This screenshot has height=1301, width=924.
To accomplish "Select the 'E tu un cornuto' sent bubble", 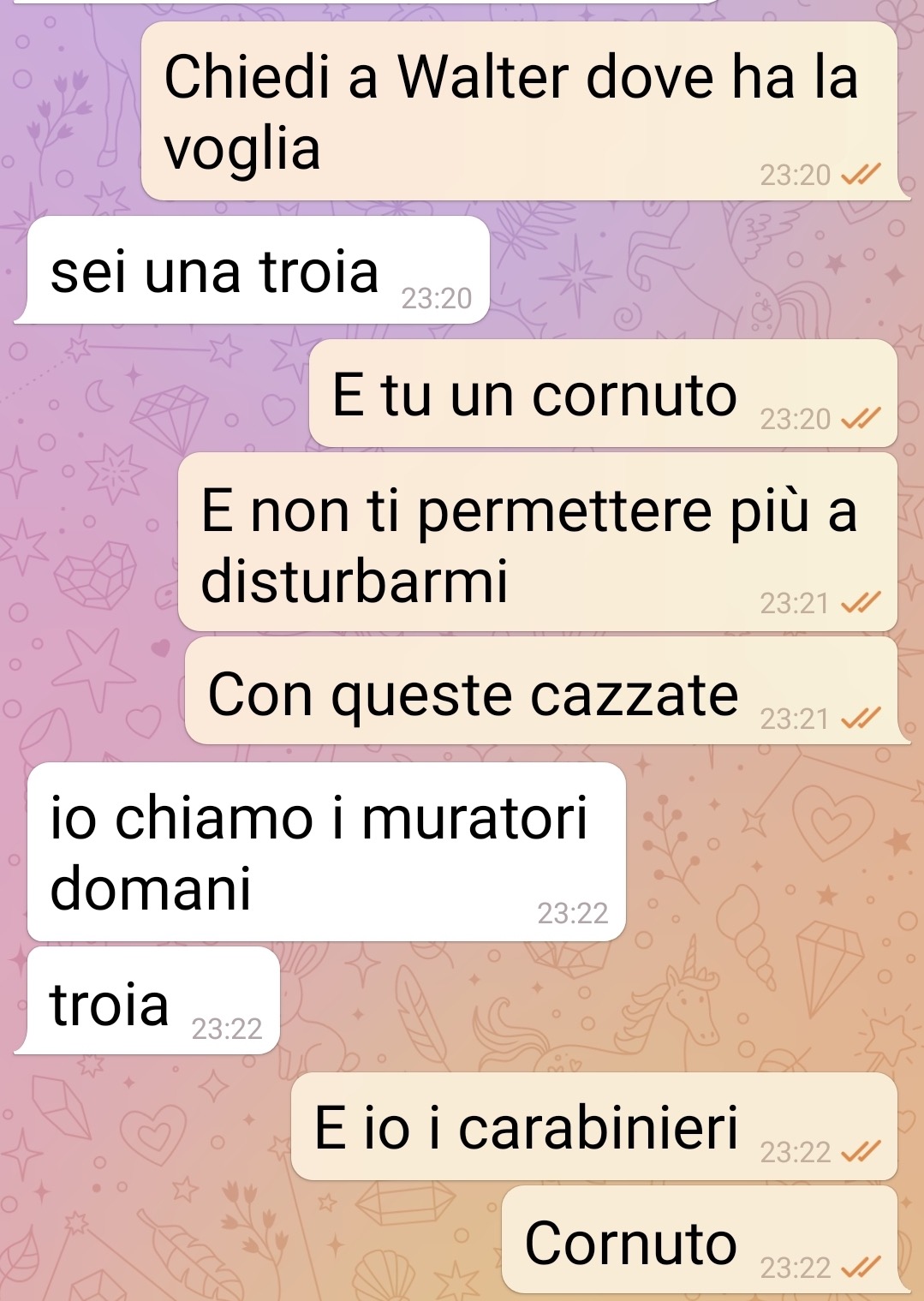I will point(603,393).
